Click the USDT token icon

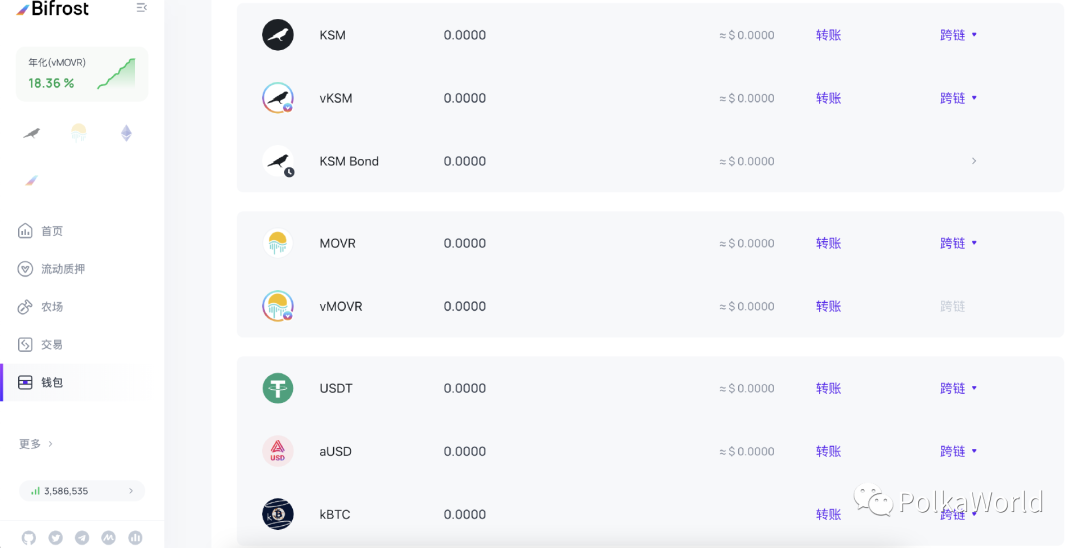coord(277,388)
